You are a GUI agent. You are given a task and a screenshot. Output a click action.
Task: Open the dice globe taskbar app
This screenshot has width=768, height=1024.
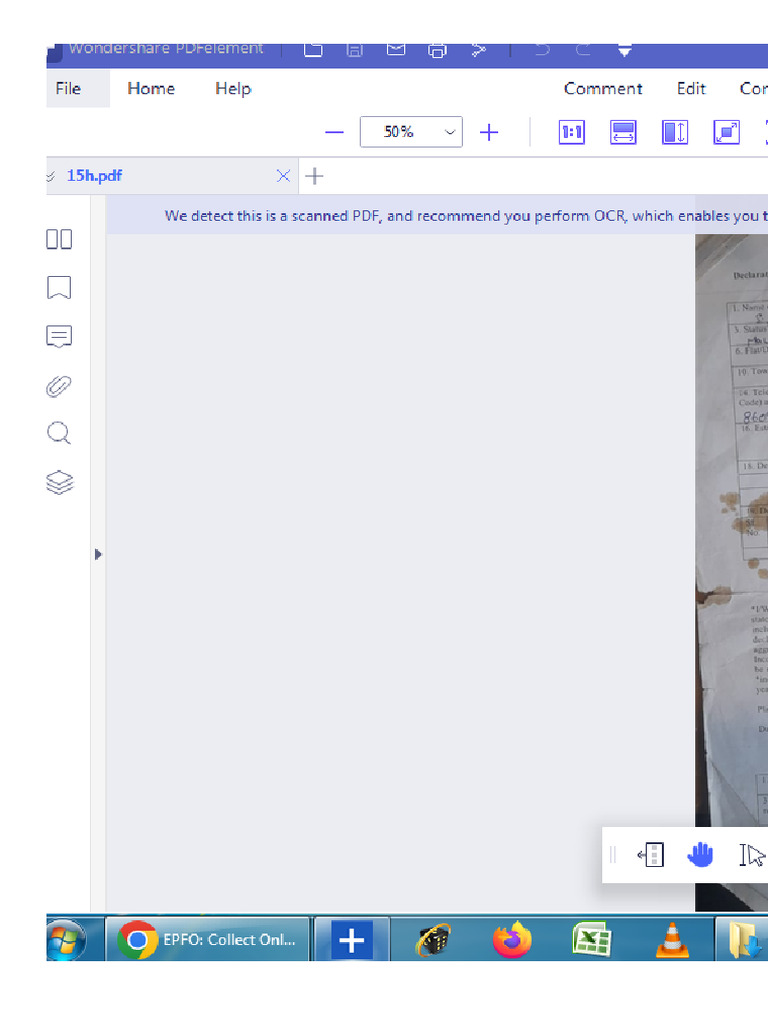point(434,940)
